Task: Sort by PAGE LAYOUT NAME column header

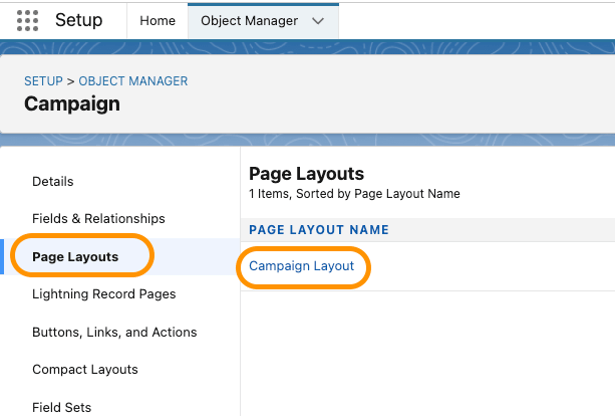Action: pyautogui.click(x=319, y=230)
